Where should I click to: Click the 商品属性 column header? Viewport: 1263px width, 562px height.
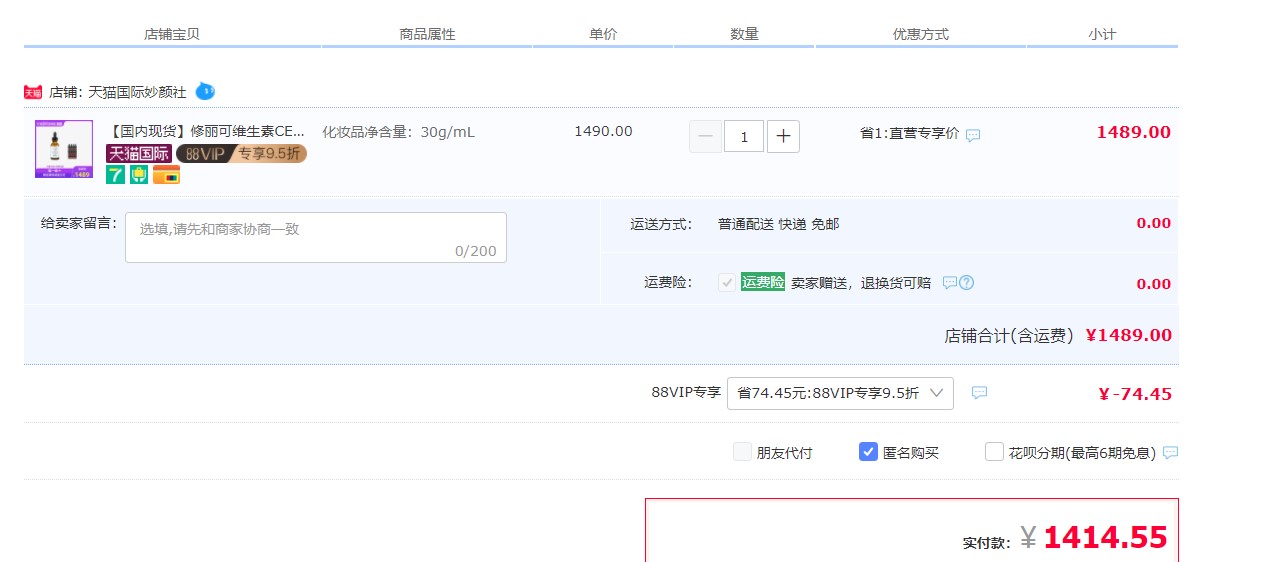tap(427, 34)
